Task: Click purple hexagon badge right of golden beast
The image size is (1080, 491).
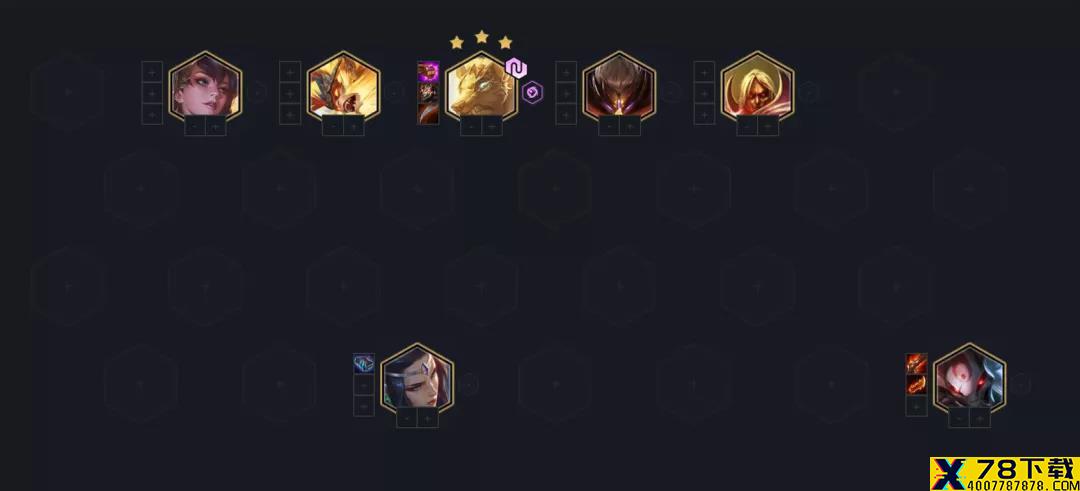Action: 532,92
